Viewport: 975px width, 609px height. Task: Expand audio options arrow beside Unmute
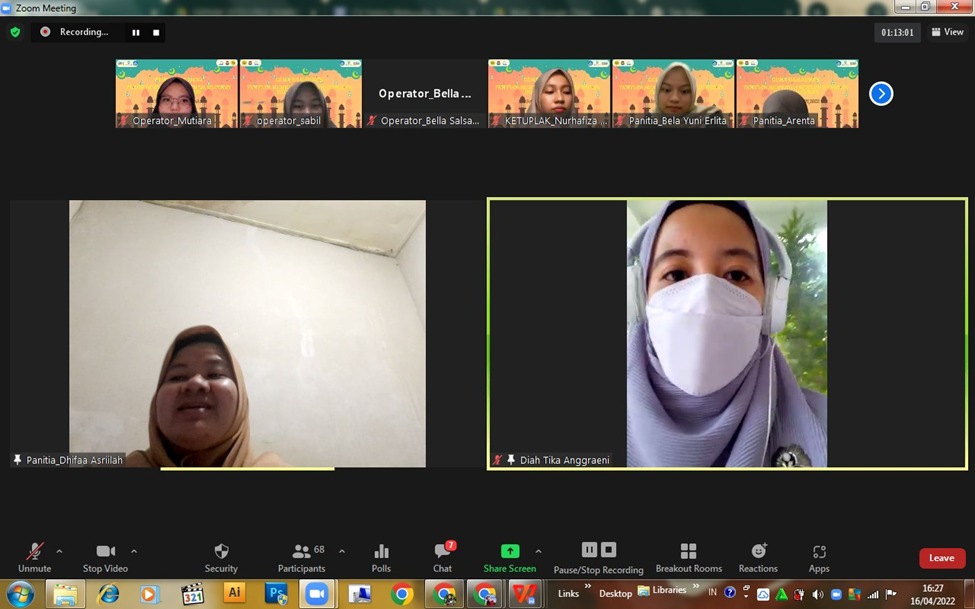point(59,551)
